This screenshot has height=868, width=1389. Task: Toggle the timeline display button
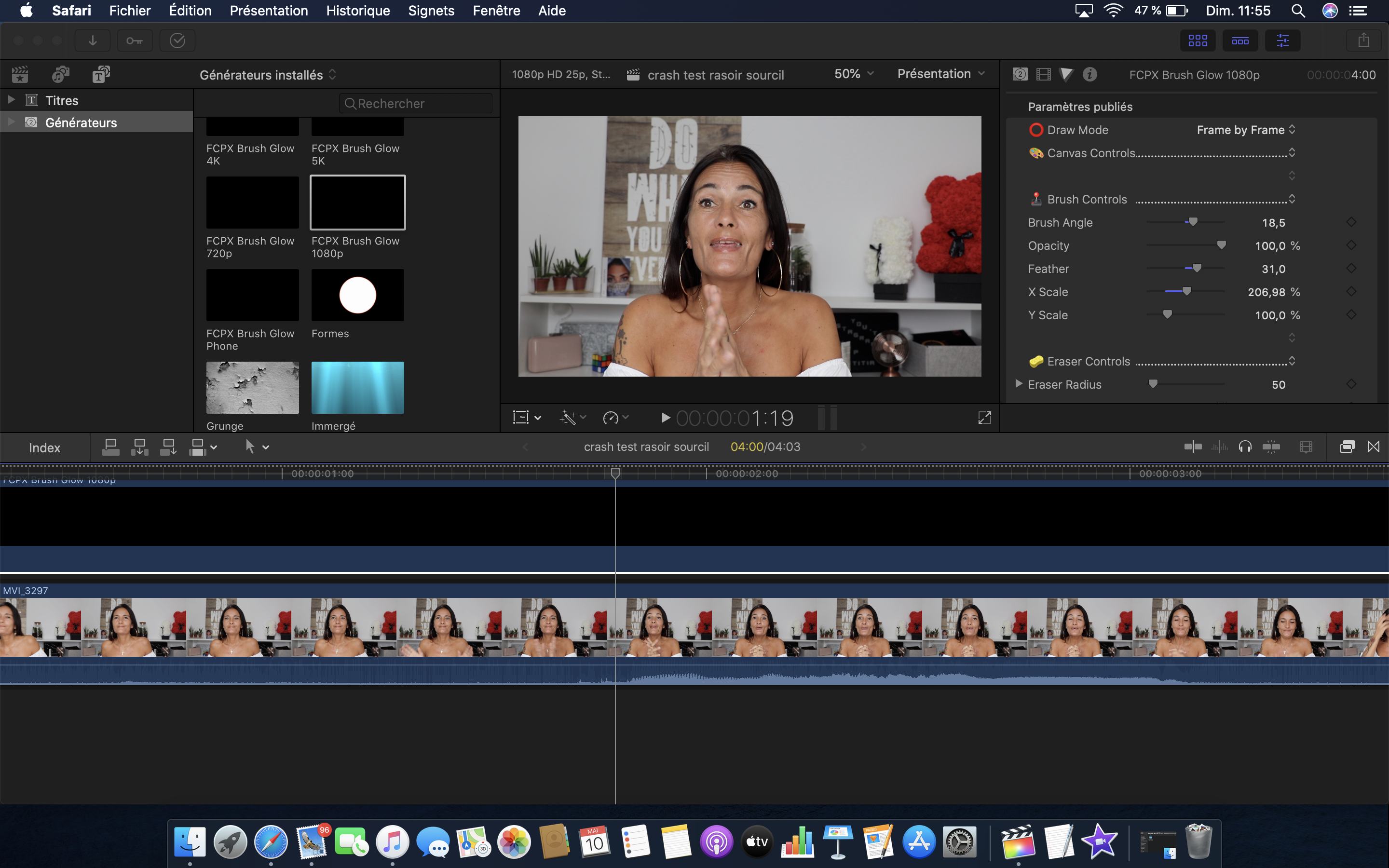click(x=1240, y=41)
